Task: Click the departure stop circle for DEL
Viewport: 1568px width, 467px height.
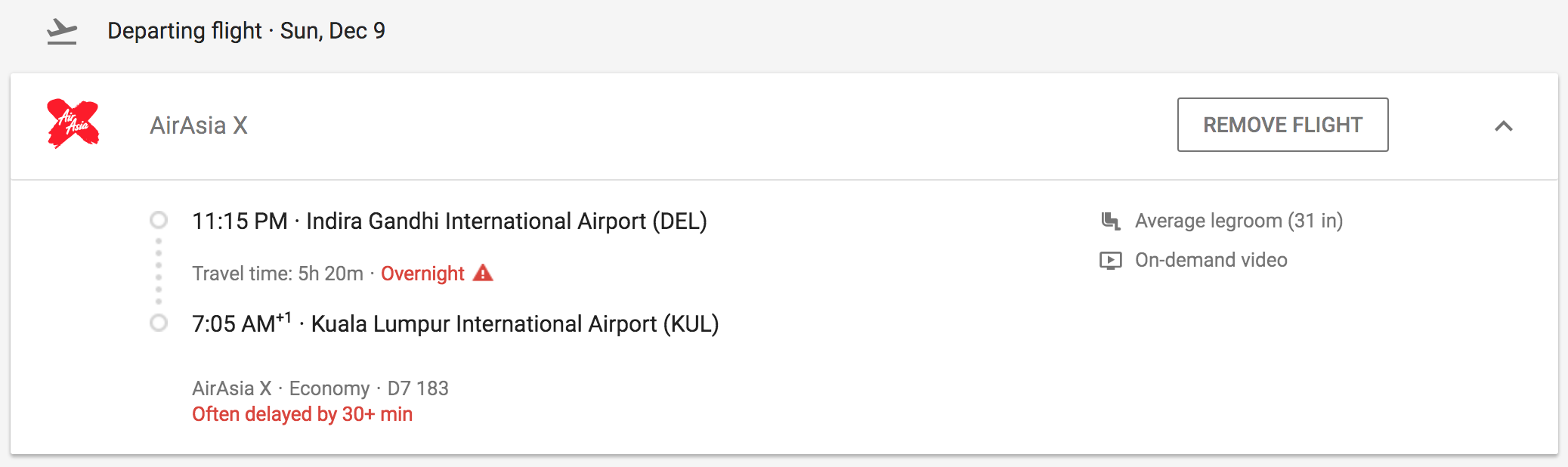Action: (x=159, y=220)
